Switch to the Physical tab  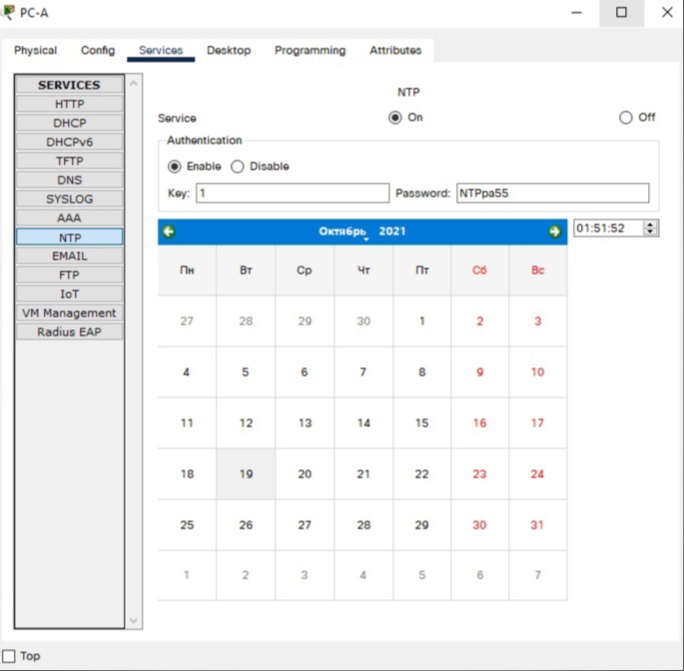(35, 51)
